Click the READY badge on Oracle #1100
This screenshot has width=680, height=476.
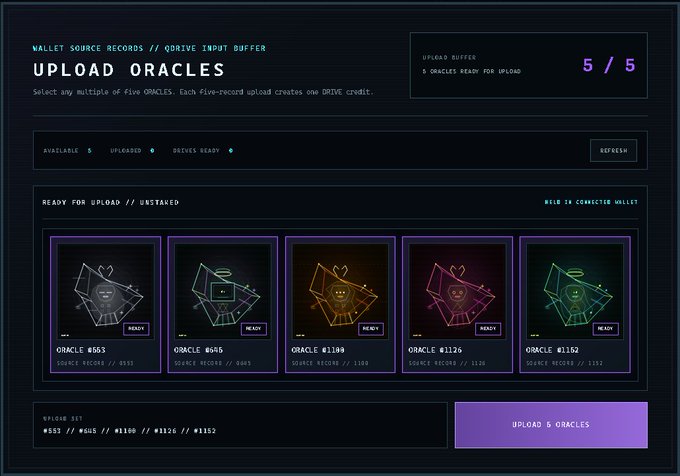(x=371, y=329)
